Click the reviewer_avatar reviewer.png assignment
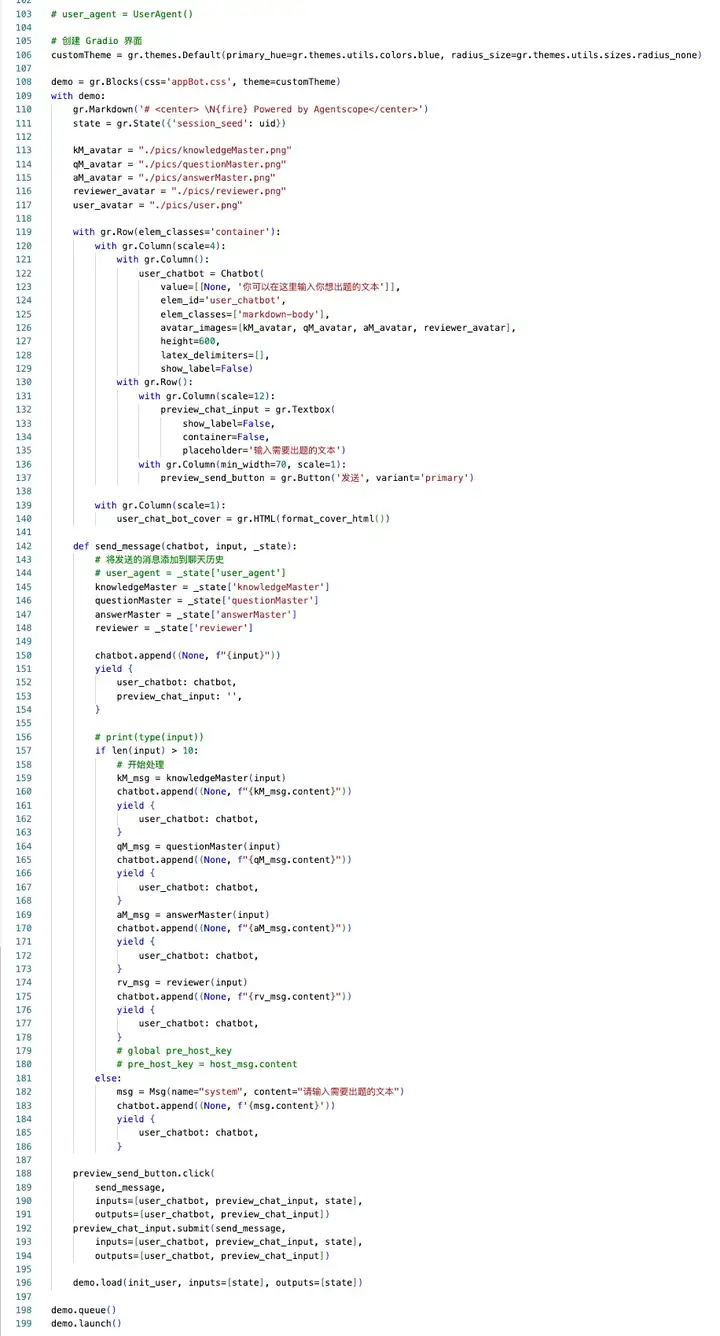The image size is (720, 1336). (x=179, y=191)
